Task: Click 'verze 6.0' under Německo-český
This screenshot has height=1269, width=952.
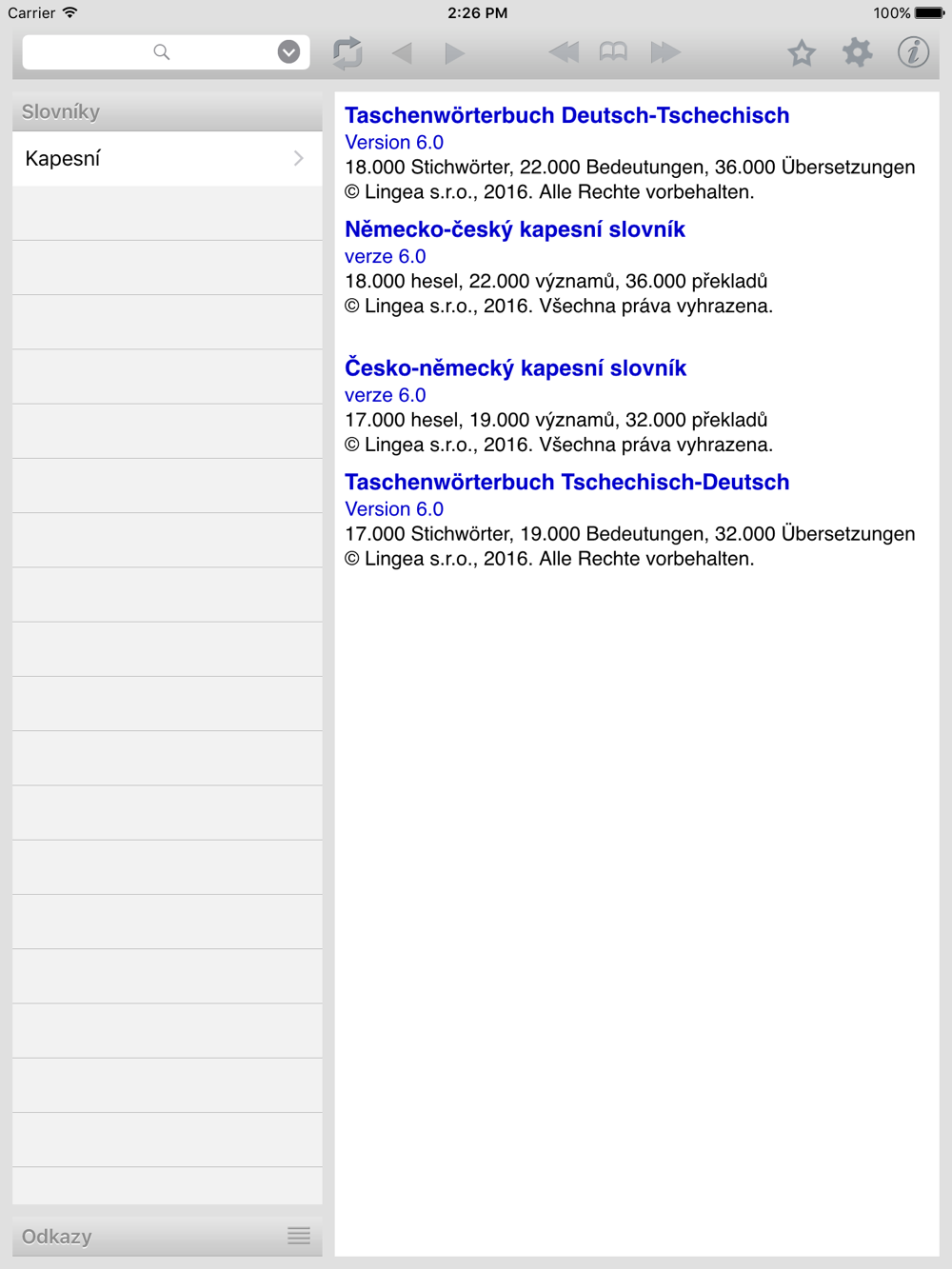Action: coord(386,257)
